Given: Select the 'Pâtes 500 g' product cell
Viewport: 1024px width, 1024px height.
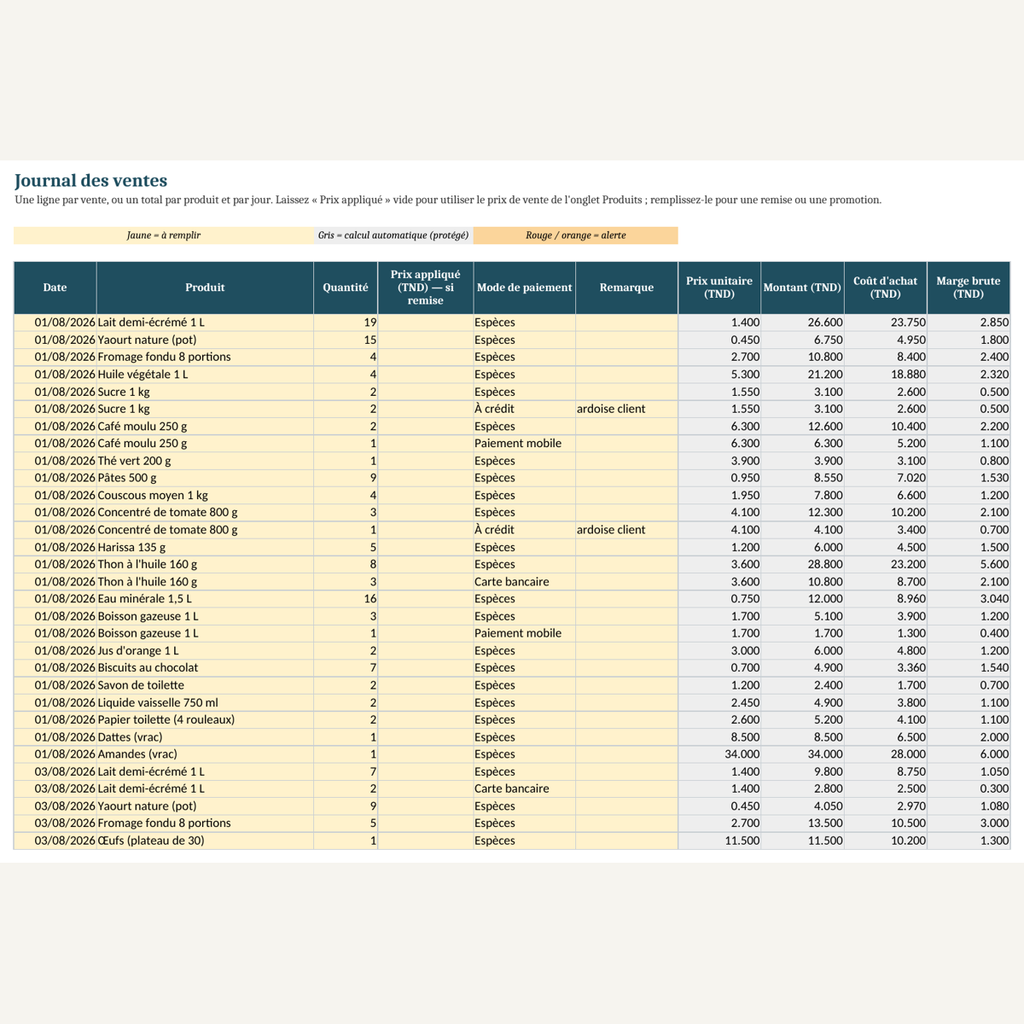Looking at the screenshot, I should coord(204,477).
